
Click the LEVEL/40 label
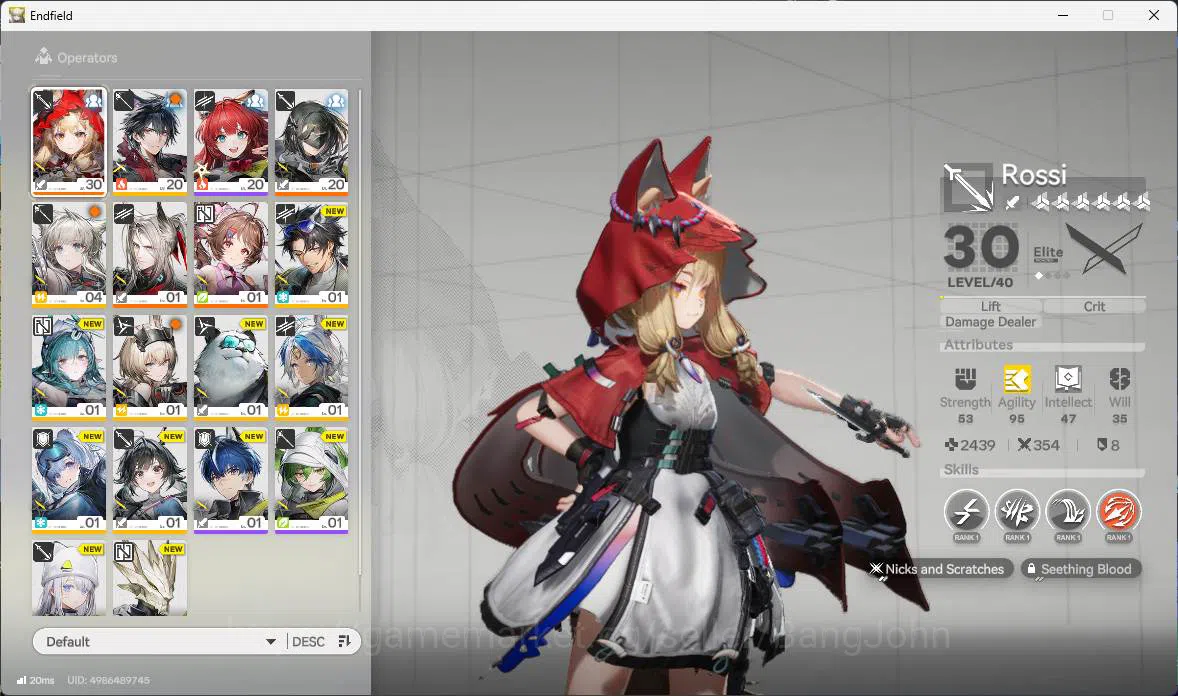tap(980, 283)
